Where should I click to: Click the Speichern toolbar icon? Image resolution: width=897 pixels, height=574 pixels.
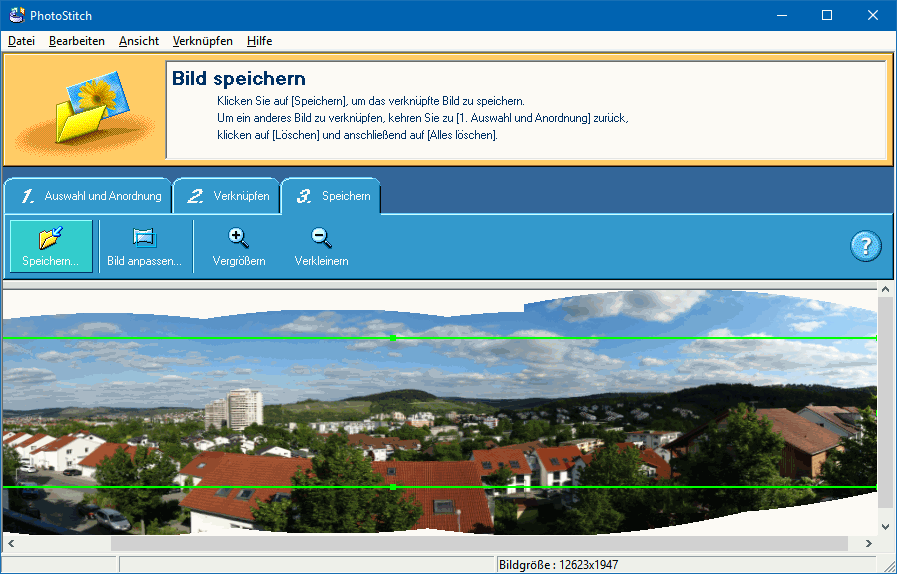pos(50,246)
